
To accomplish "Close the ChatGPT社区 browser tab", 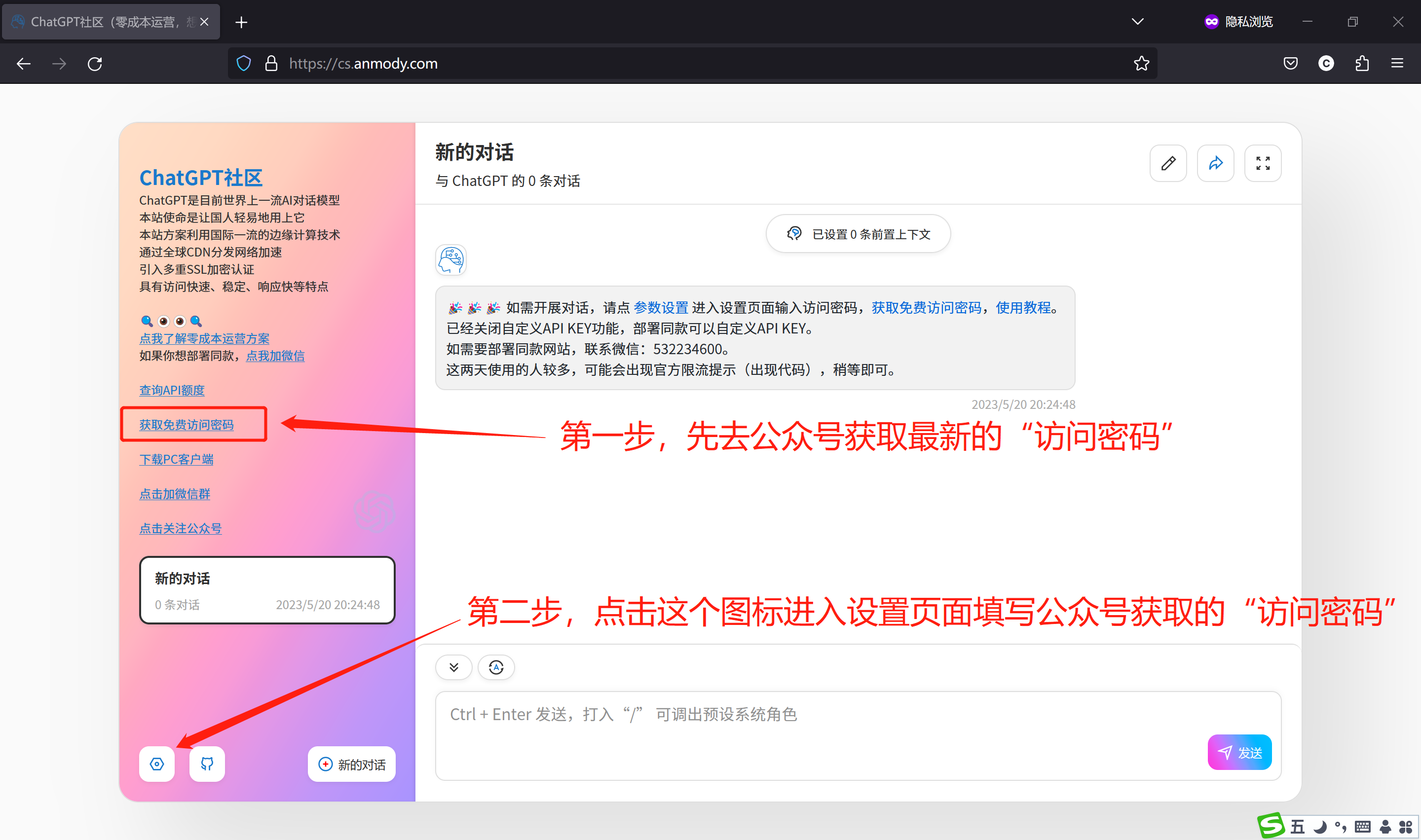I will point(204,22).
